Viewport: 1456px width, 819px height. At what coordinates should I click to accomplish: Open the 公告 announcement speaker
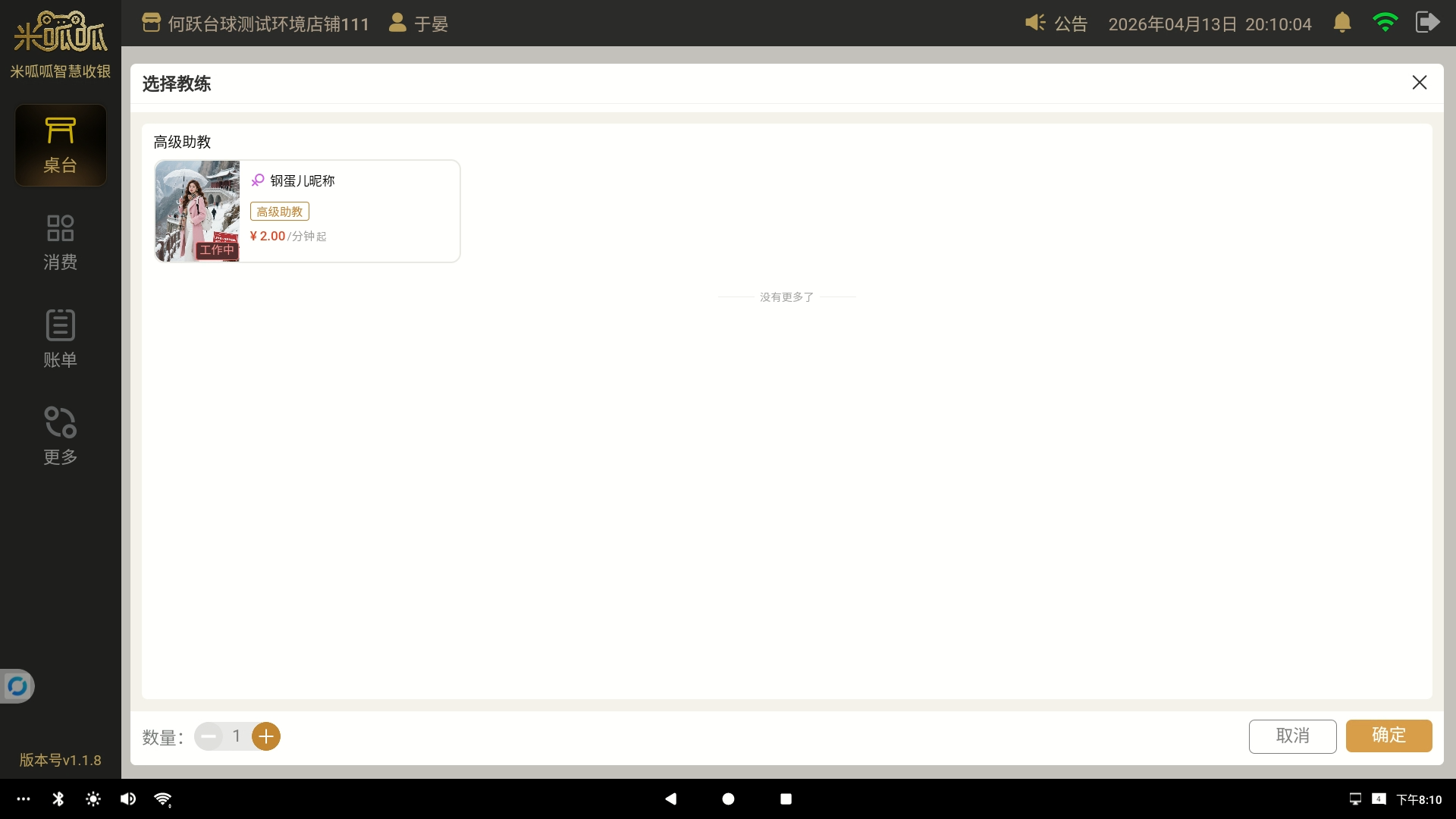point(1056,24)
